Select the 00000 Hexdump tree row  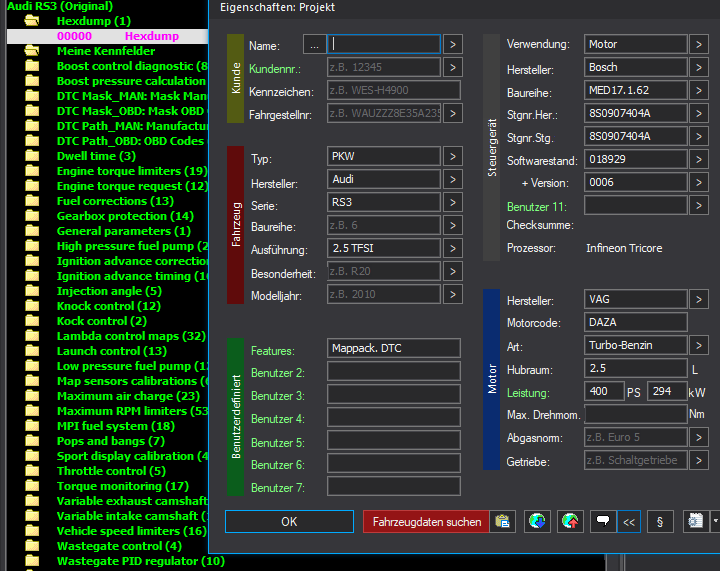click(x=108, y=36)
